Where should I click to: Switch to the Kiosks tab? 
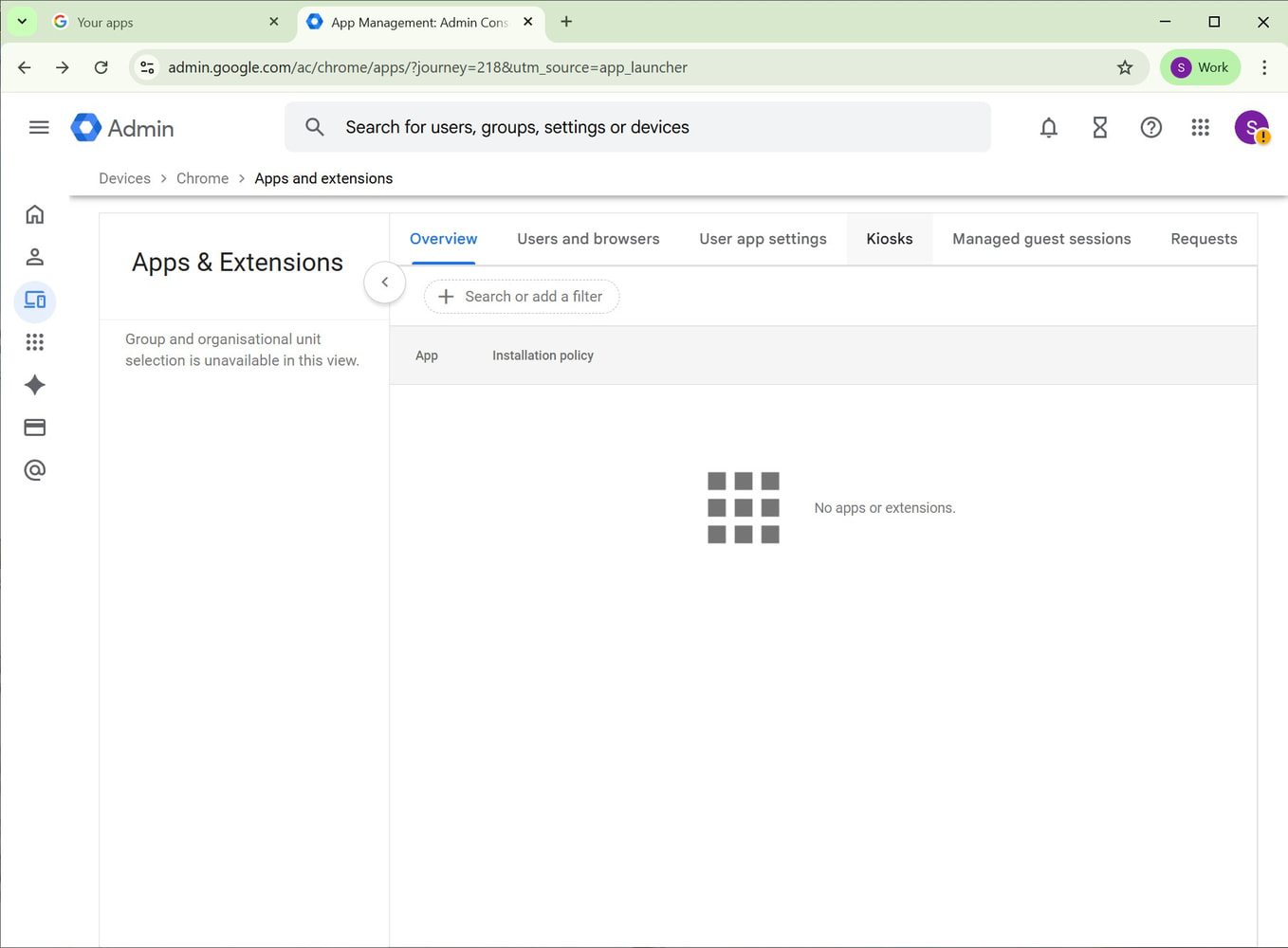(889, 239)
